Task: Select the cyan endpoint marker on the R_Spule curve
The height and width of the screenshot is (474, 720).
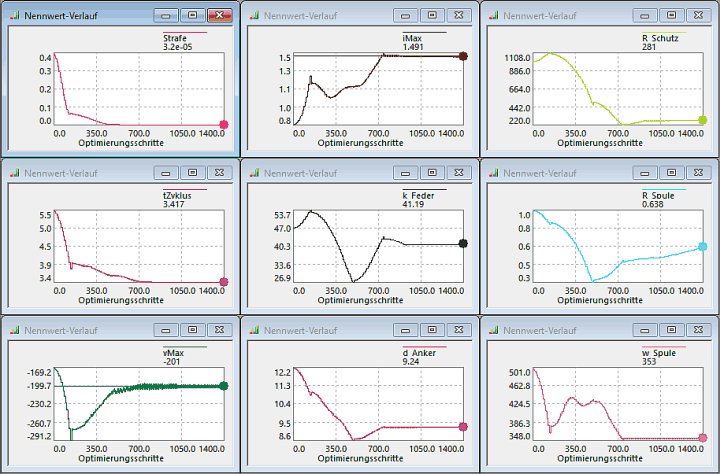Action: [x=702, y=246]
